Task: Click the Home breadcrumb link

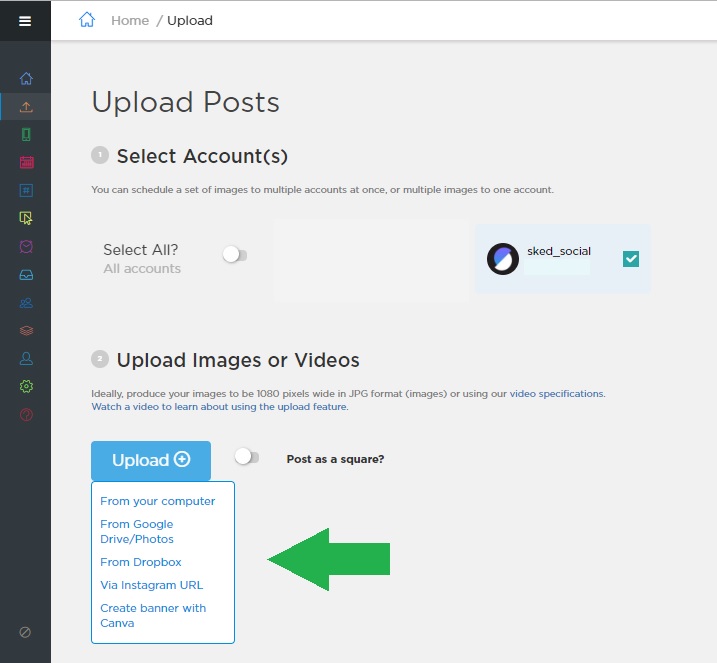Action: coord(130,21)
